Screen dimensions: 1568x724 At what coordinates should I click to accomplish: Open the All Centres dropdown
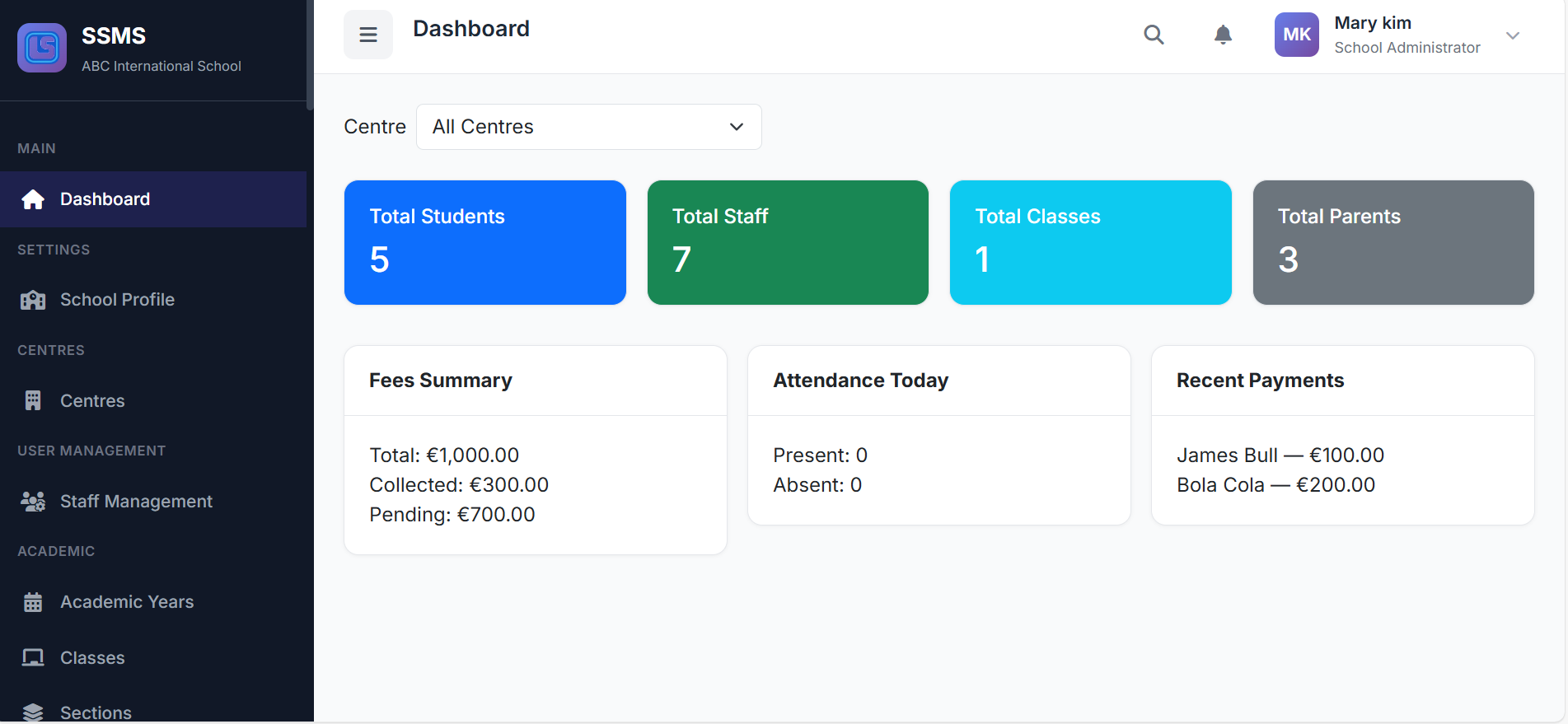click(x=588, y=127)
